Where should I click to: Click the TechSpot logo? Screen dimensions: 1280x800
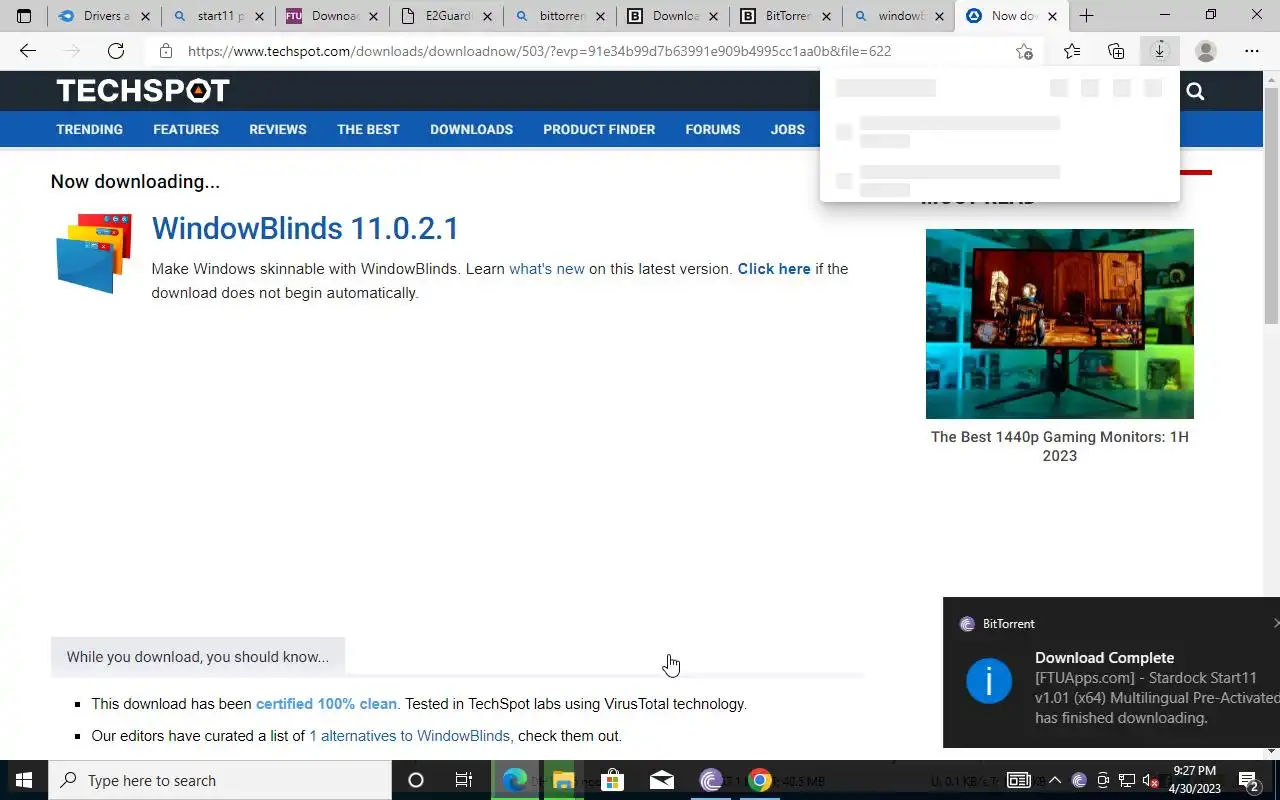[143, 91]
